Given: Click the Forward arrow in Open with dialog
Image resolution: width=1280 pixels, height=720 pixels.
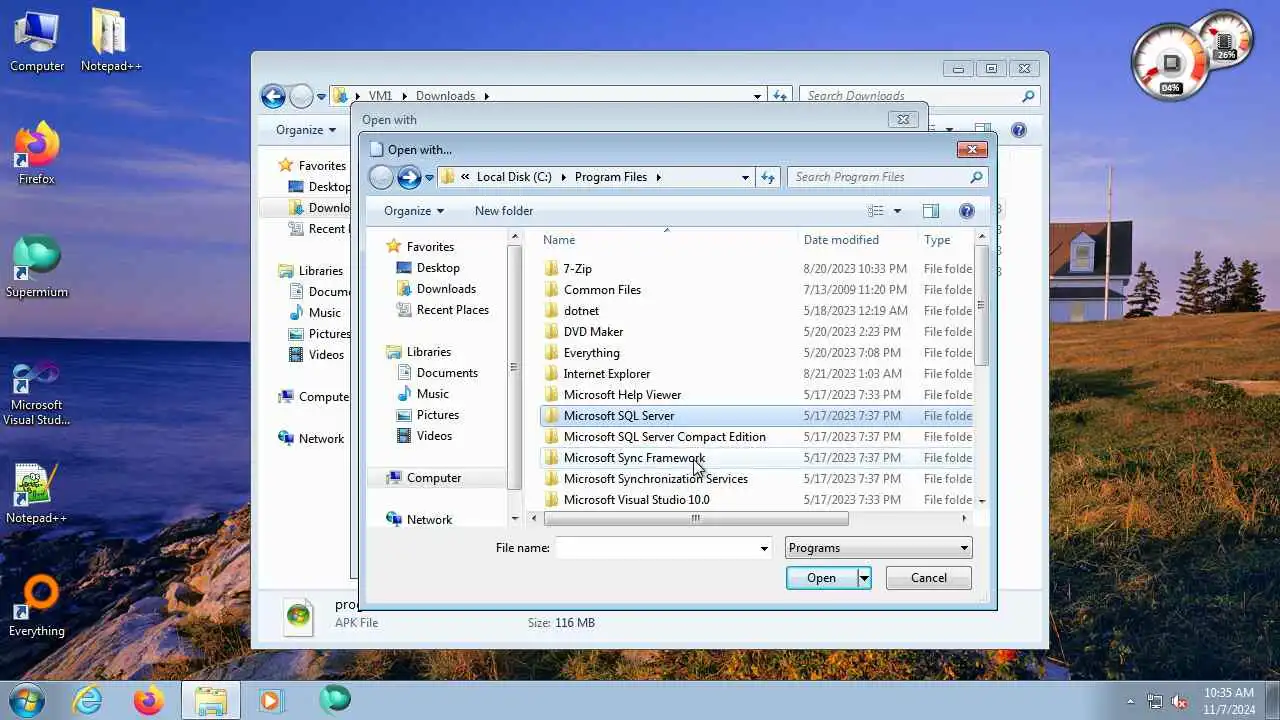Looking at the screenshot, I should coord(409,177).
